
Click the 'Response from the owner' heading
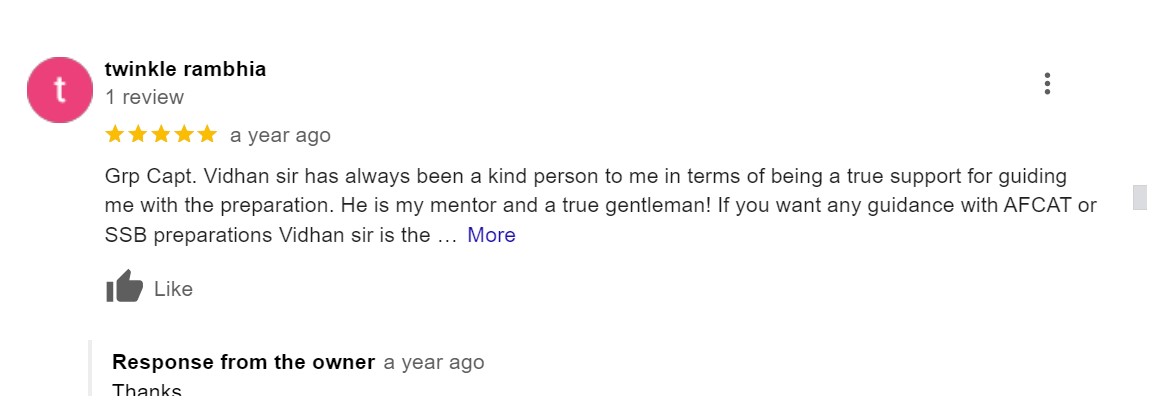pos(243,362)
